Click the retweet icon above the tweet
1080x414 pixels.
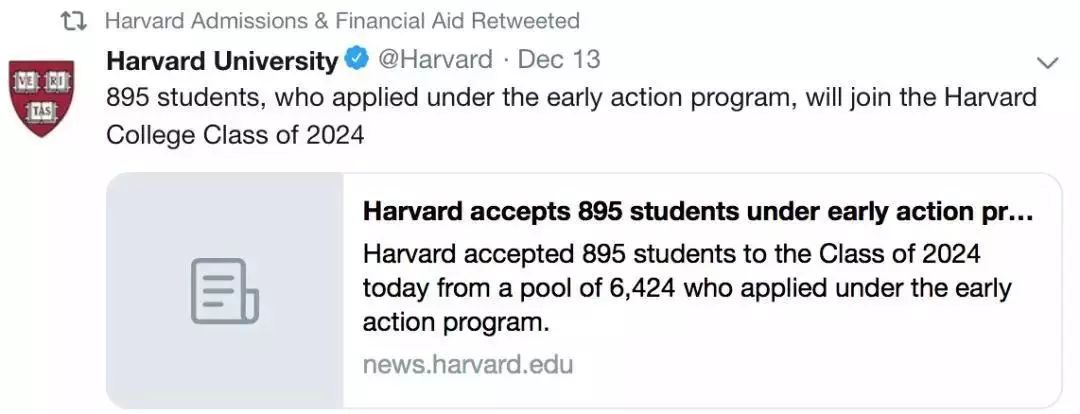click(74, 21)
